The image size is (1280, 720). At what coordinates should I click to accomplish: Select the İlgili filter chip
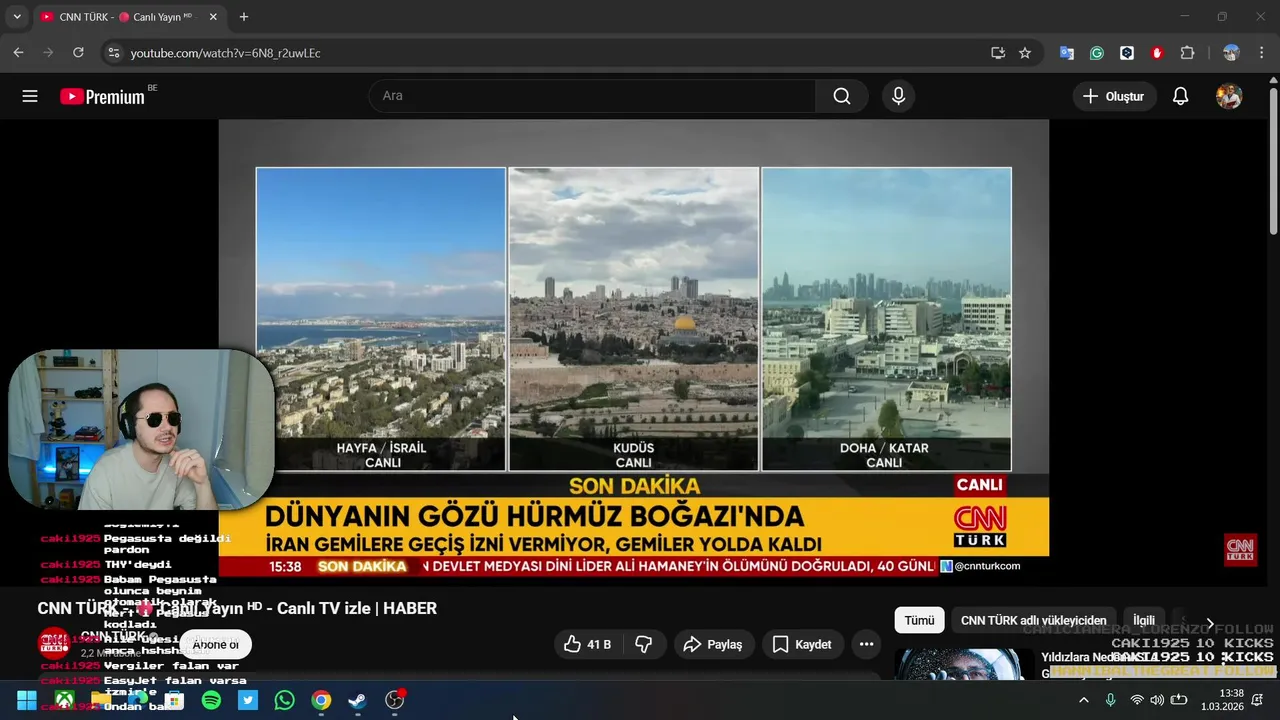[1143, 621]
